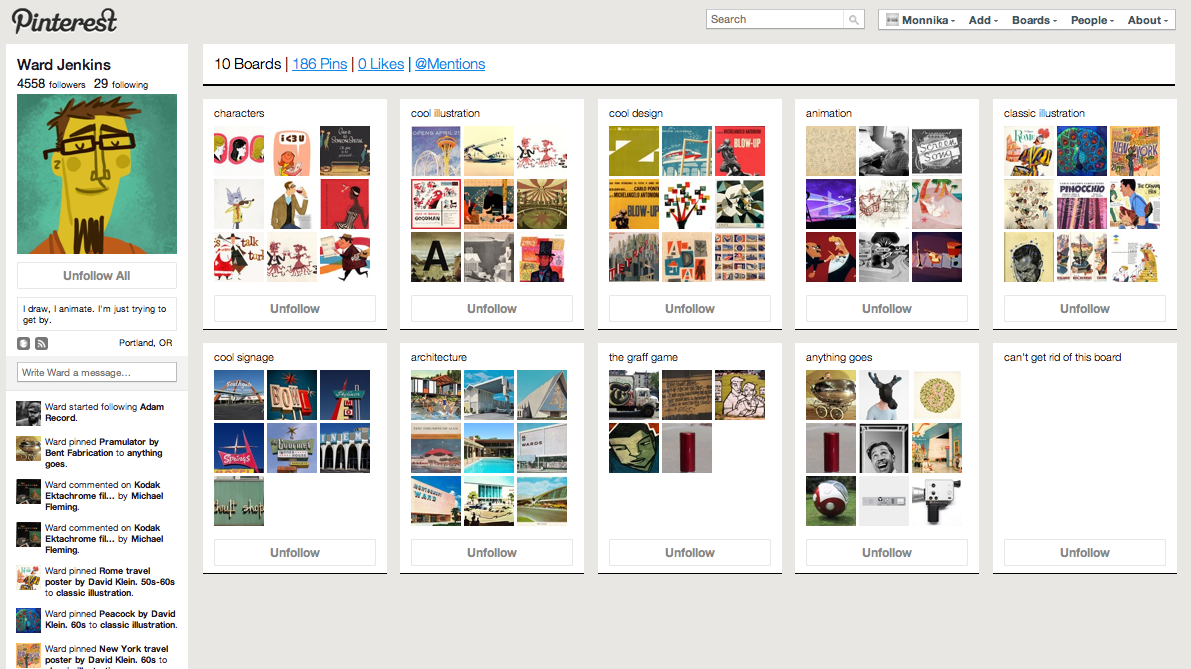Open the Adam Record link in activity
Image resolution: width=1191 pixels, height=669 pixels.
coord(104,412)
